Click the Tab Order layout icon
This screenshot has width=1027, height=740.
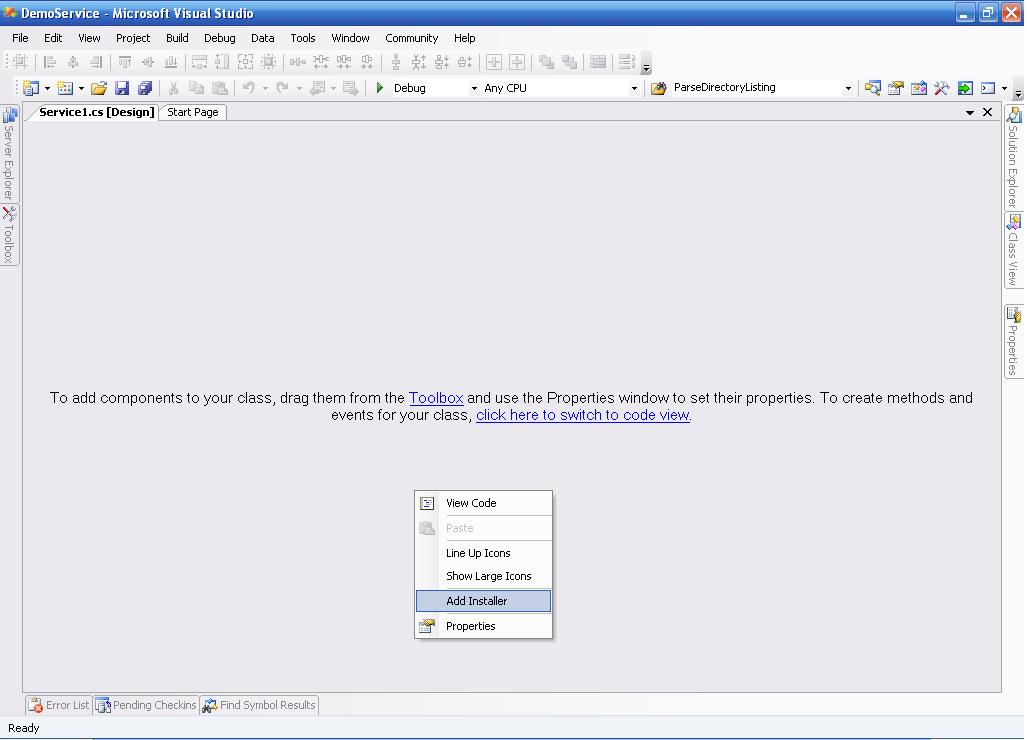[x=627, y=62]
